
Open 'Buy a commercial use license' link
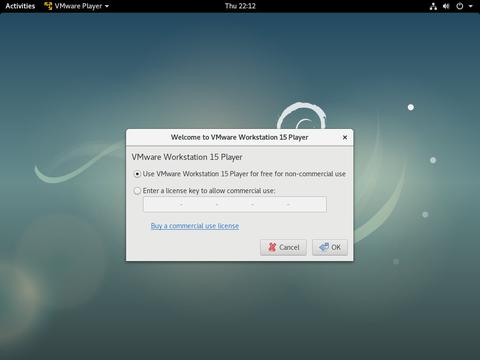tap(195, 226)
